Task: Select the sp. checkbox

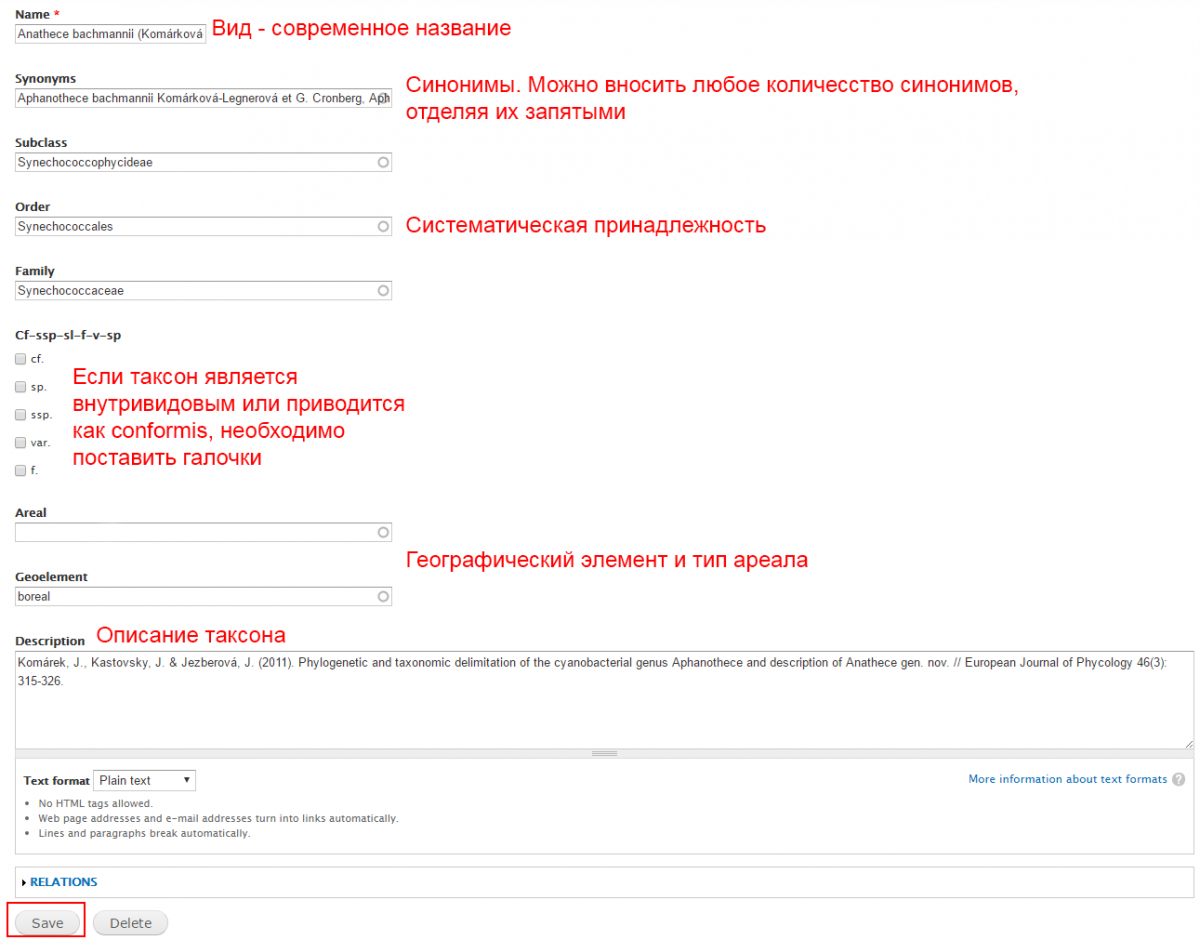Action: click(x=21, y=386)
